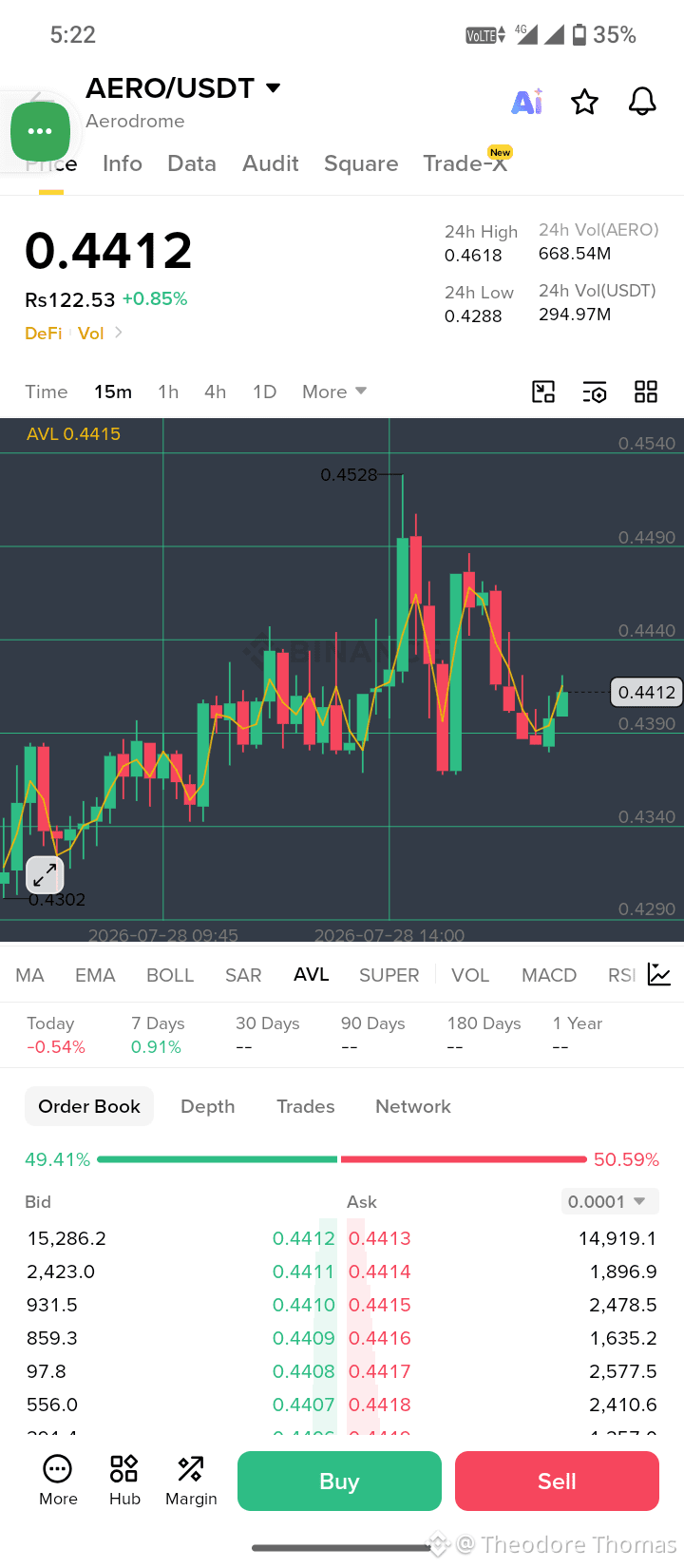This screenshot has width=684, height=1568.
Task: Select the Order Book tab
Action: point(89,1106)
